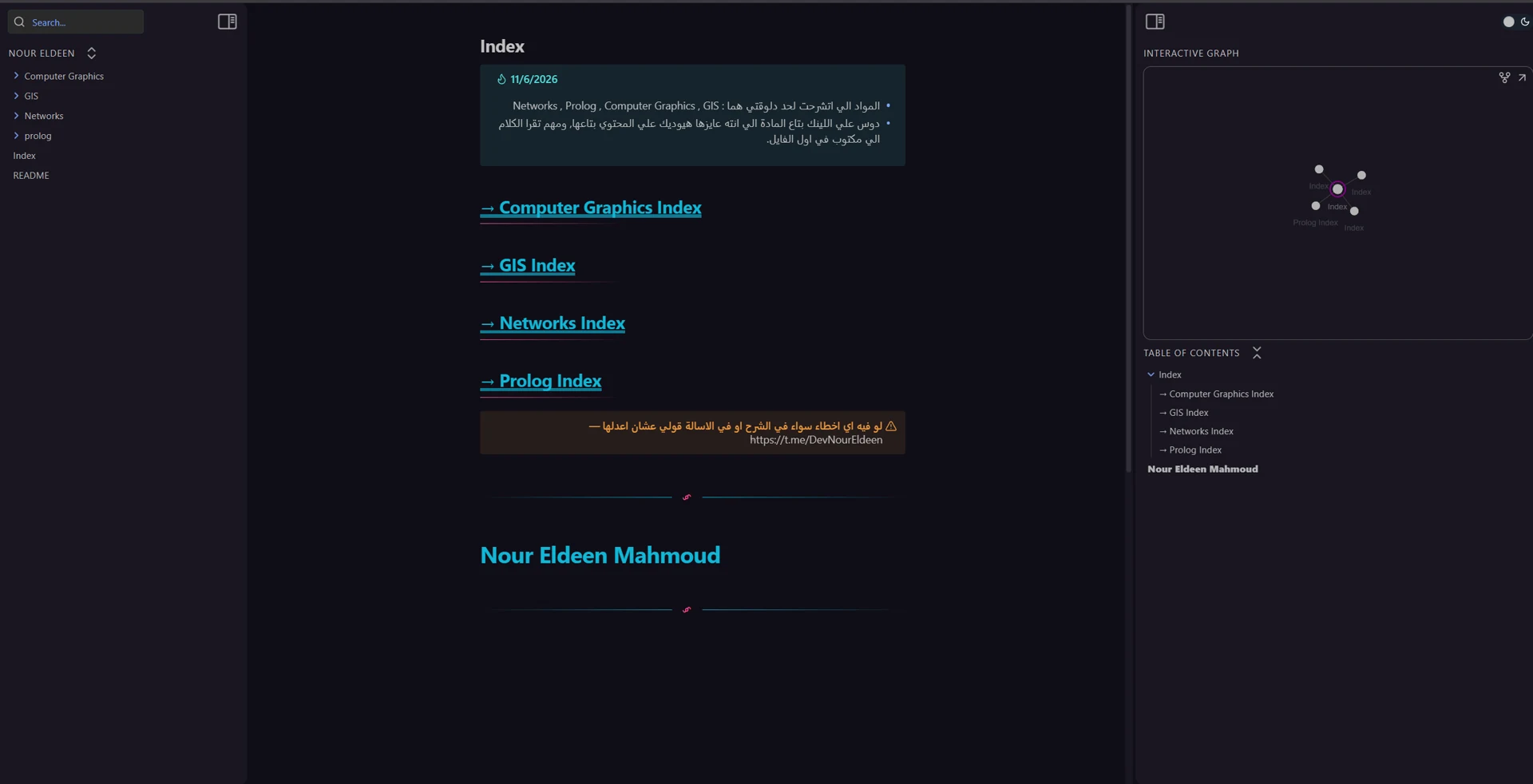Select Networks Index in table of contents
Screen dimensions: 1533x784
1196,431
